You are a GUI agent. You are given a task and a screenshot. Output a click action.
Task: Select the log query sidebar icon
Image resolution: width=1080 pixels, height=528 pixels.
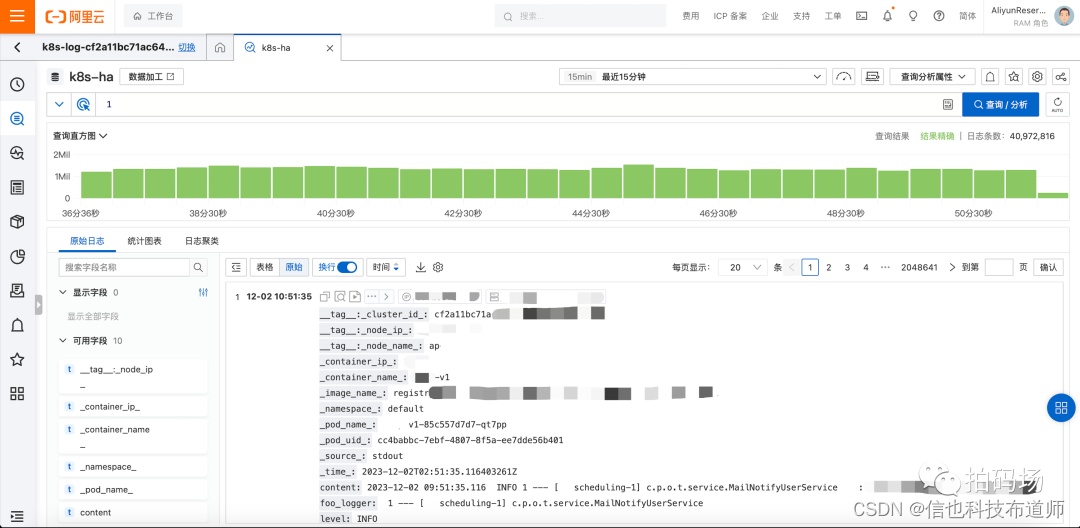click(17, 119)
